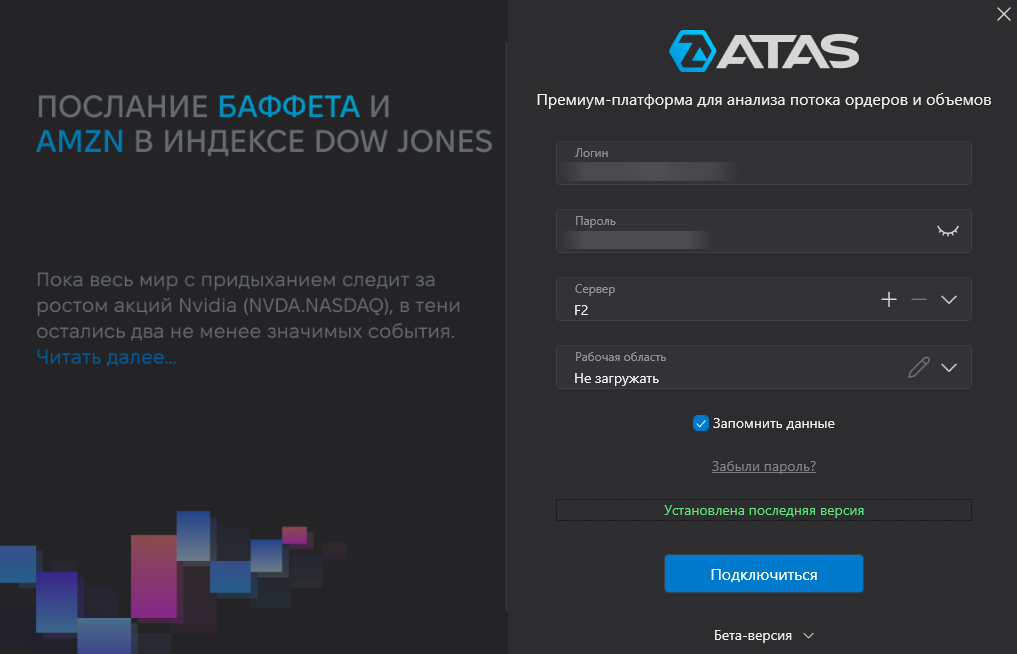Click the Установлена последняя версия status
This screenshot has width=1017, height=654.
click(x=763, y=510)
